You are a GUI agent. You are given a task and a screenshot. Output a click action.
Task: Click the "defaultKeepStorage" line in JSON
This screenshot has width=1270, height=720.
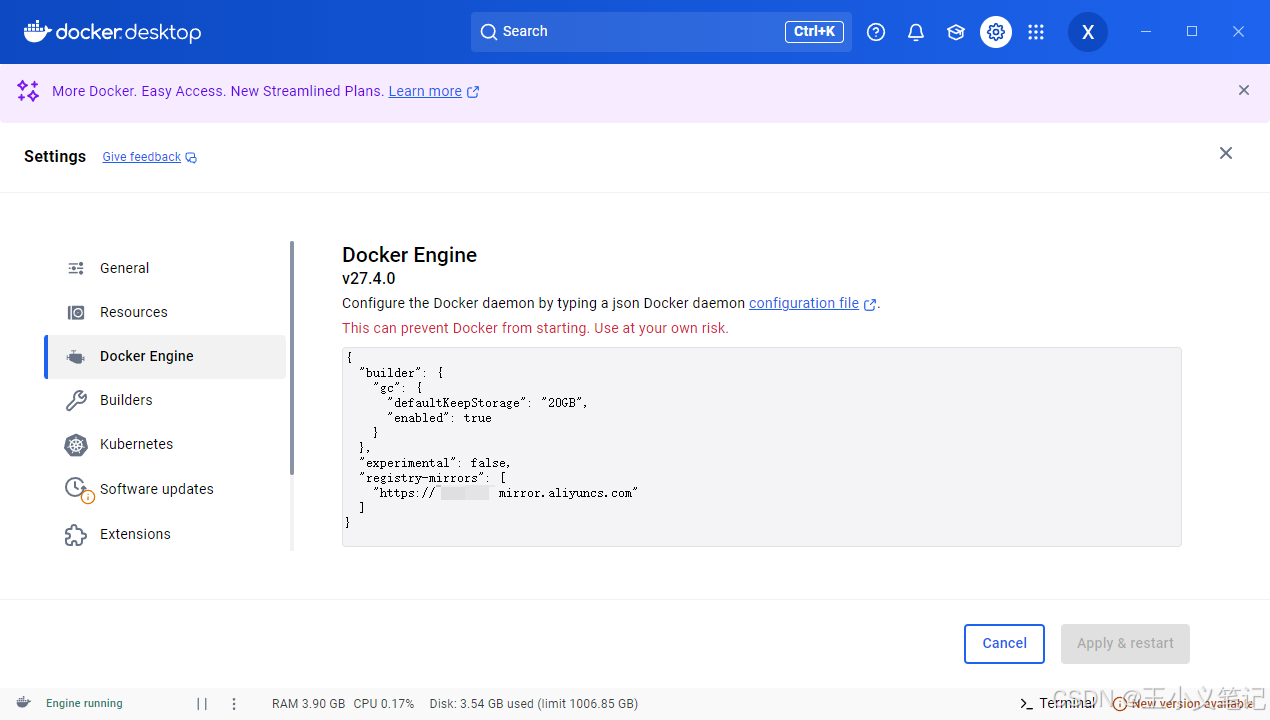tap(488, 403)
